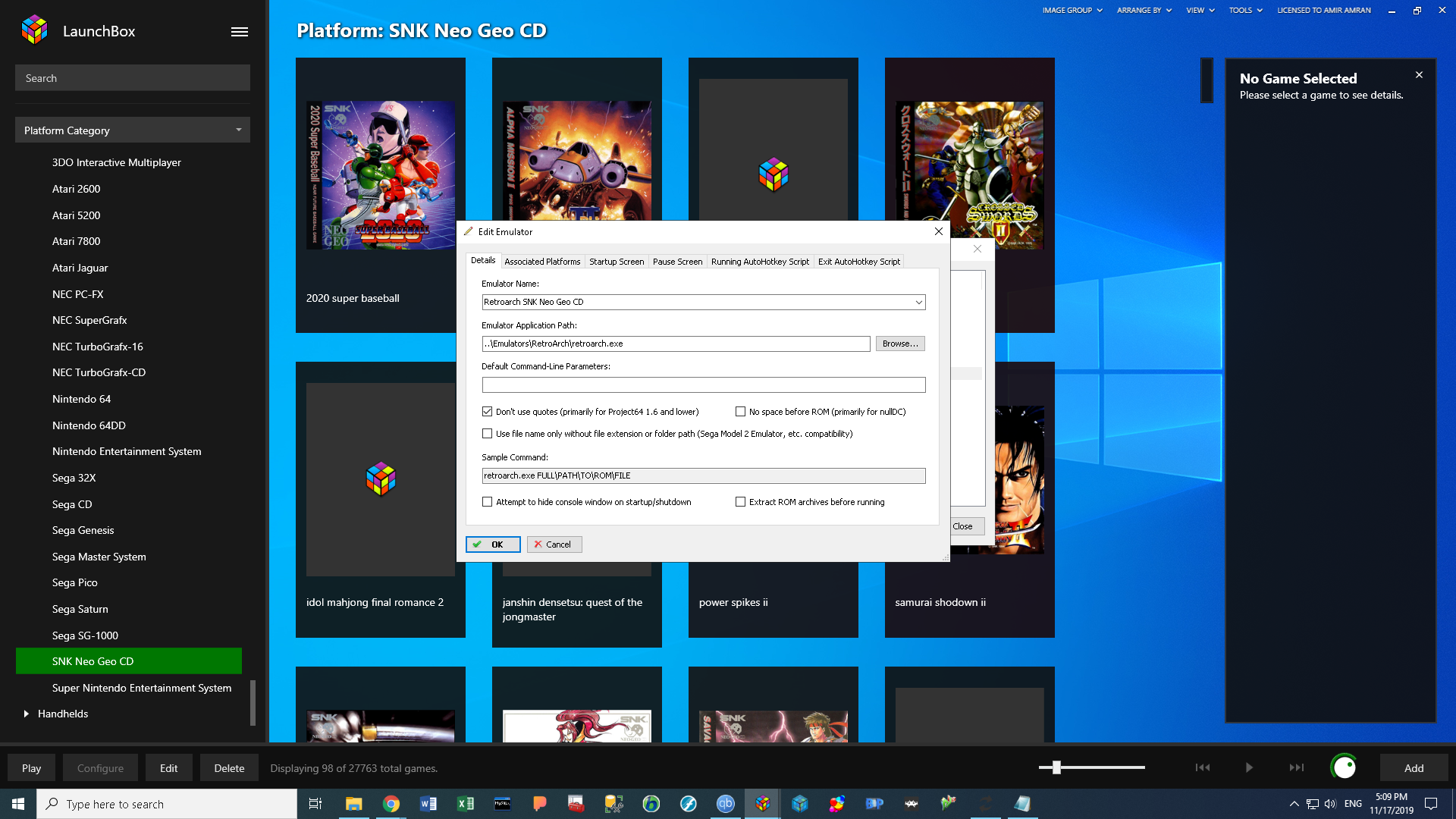Viewport: 1456px width, 819px height.
Task: Uncheck Don't use quotes option
Action: 488,412
